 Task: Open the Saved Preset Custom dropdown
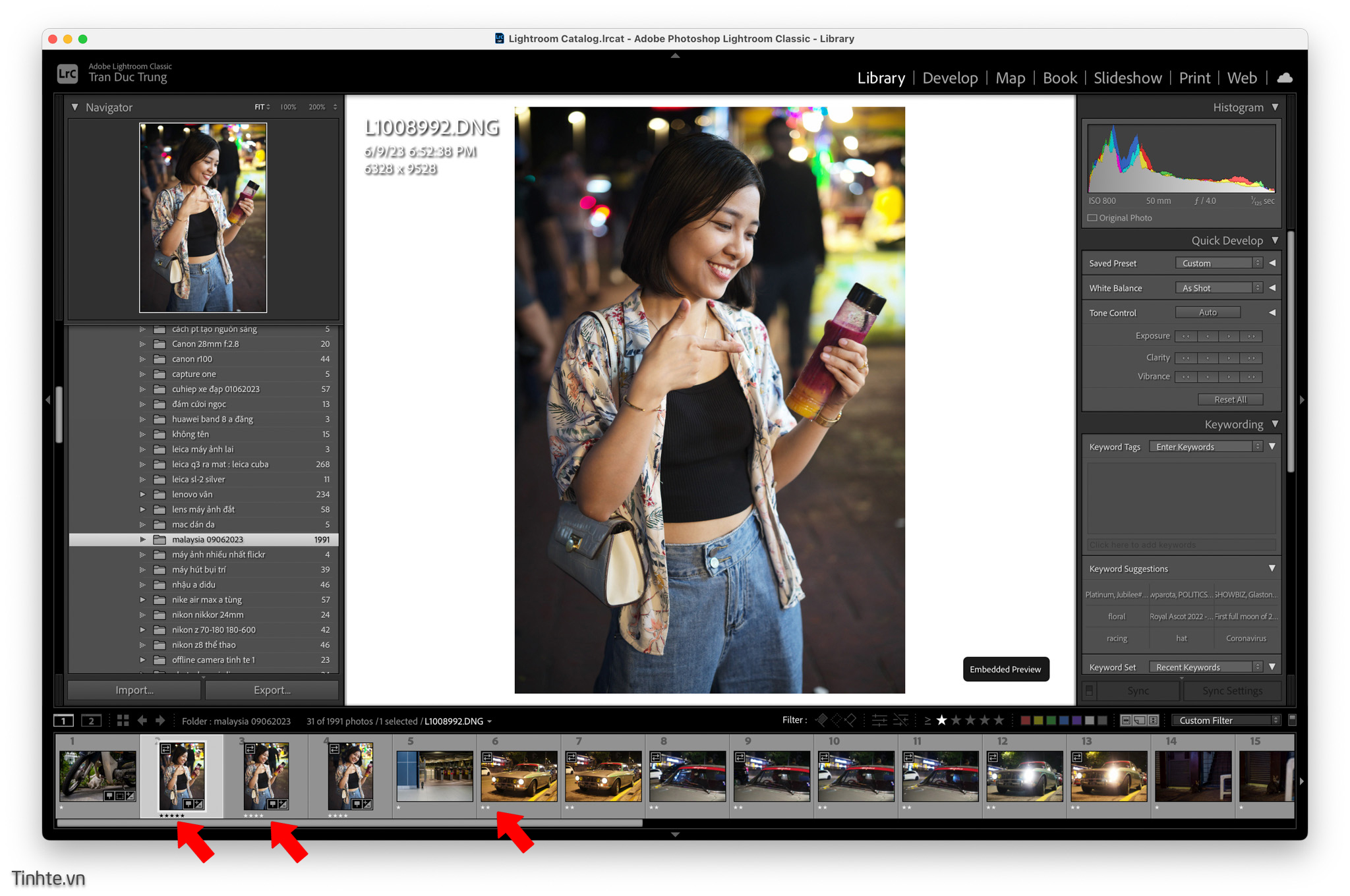point(1219,263)
